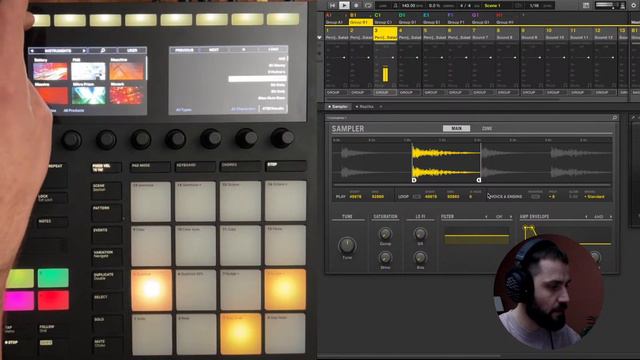Viewport: 640px width, 360px height.
Task: Click the Lo-Fi SR knob
Action: pyautogui.click(x=420, y=233)
